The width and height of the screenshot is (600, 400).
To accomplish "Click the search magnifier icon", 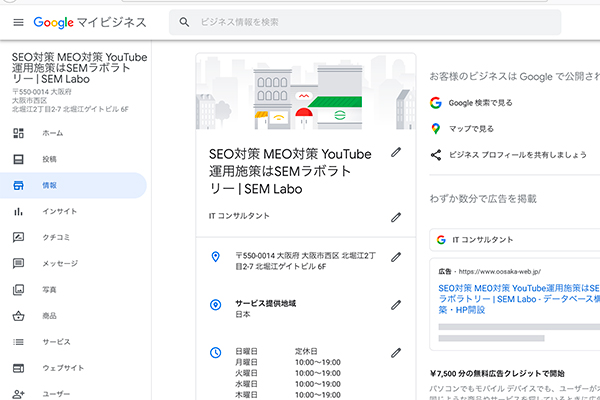I will [x=184, y=22].
